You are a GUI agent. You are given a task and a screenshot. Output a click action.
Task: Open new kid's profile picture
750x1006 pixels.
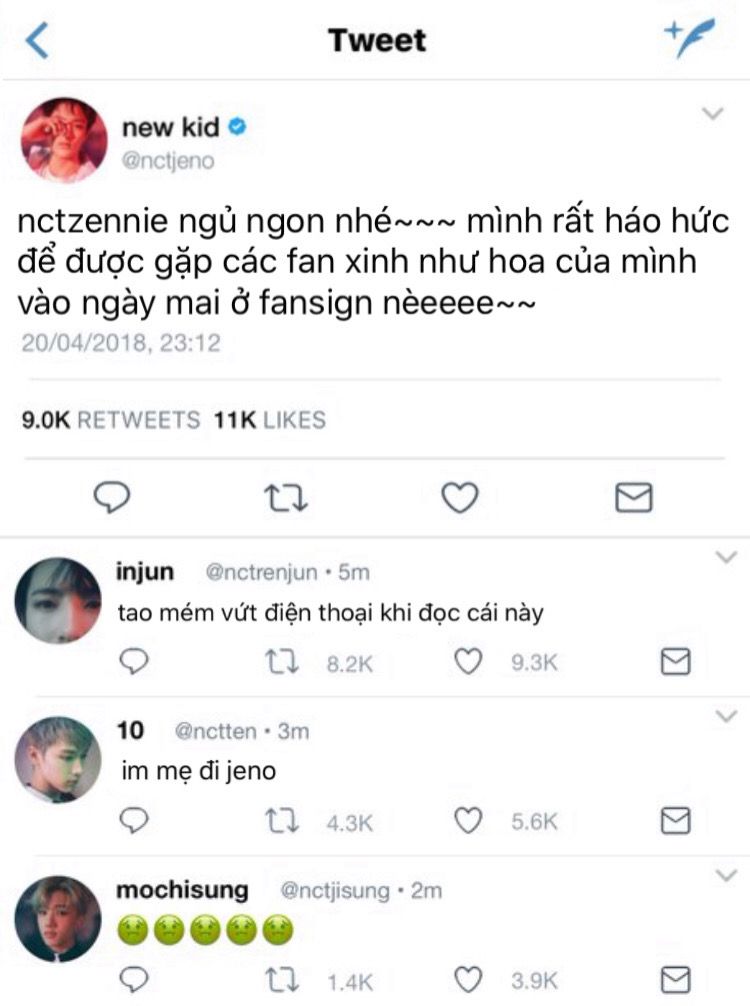64,141
